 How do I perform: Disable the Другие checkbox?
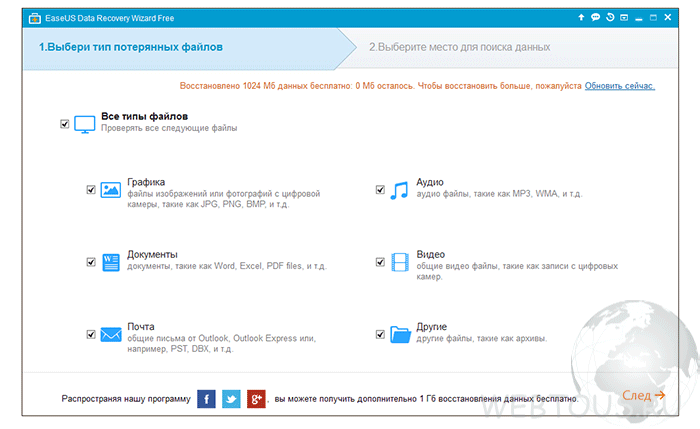tap(380, 334)
